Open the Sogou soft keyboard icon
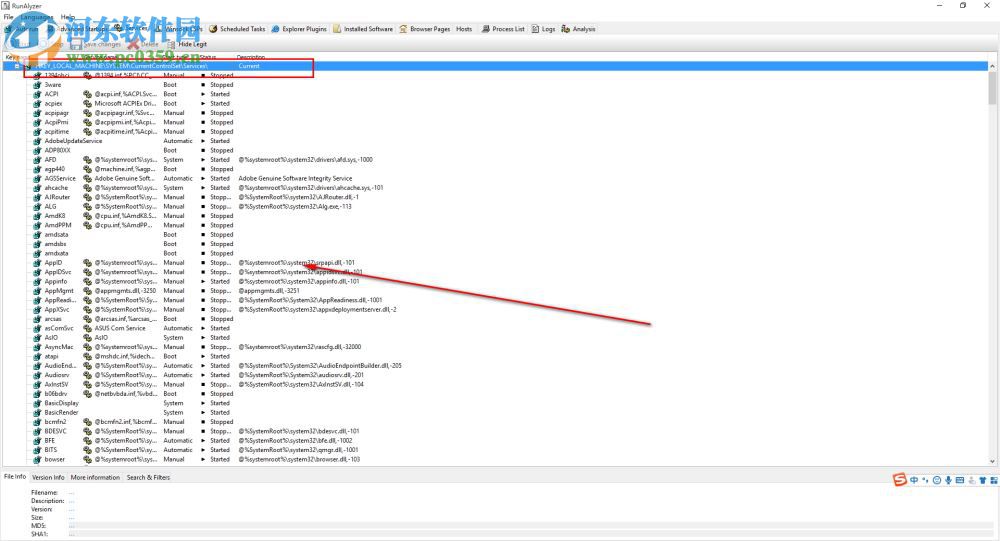1000x541 pixels. click(x=960, y=480)
